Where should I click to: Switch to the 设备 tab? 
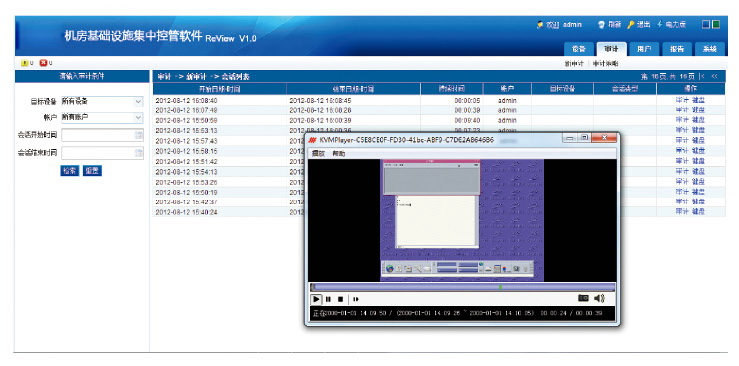click(579, 49)
